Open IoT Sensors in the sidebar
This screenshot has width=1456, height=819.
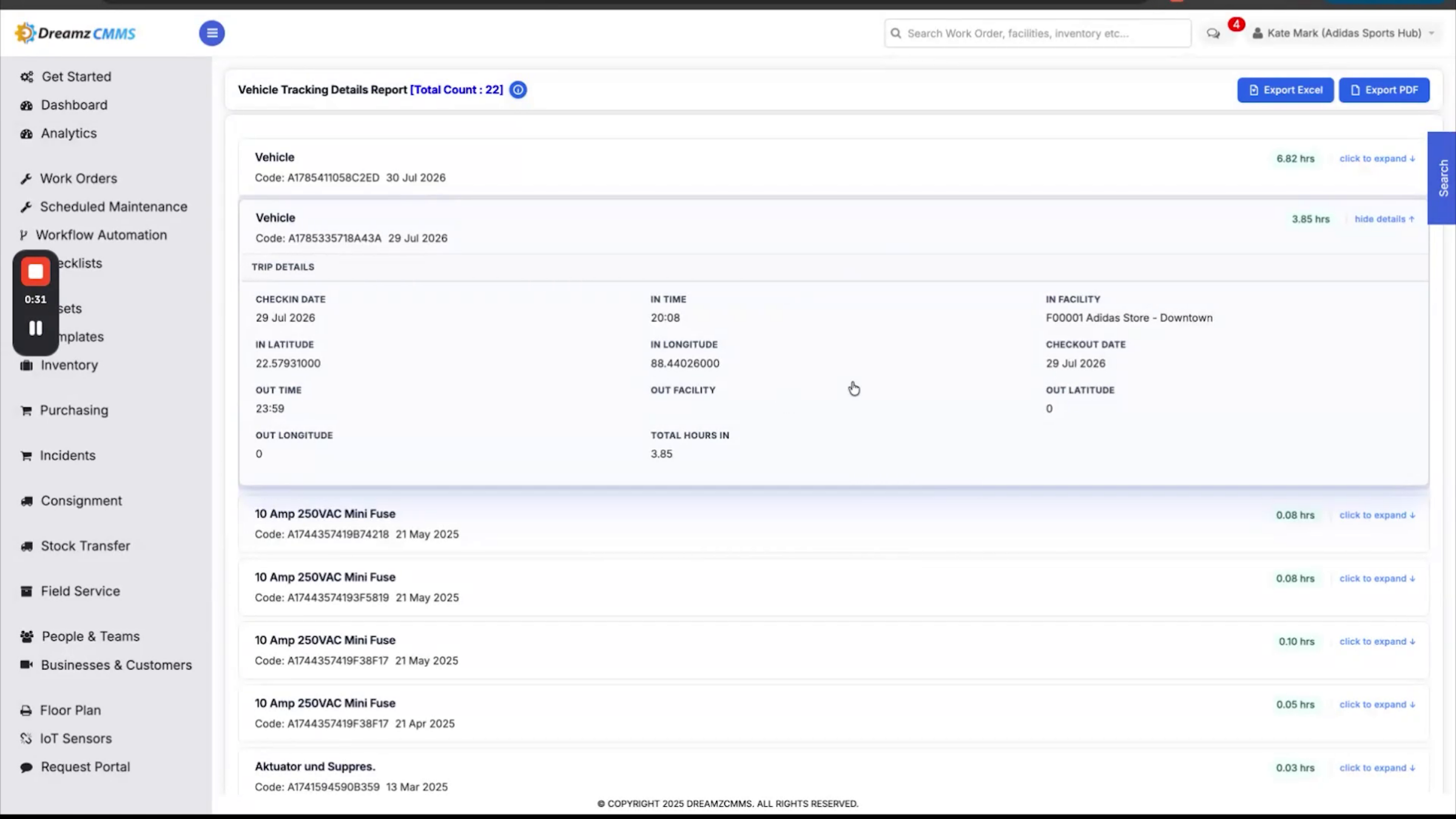click(76, 739)
